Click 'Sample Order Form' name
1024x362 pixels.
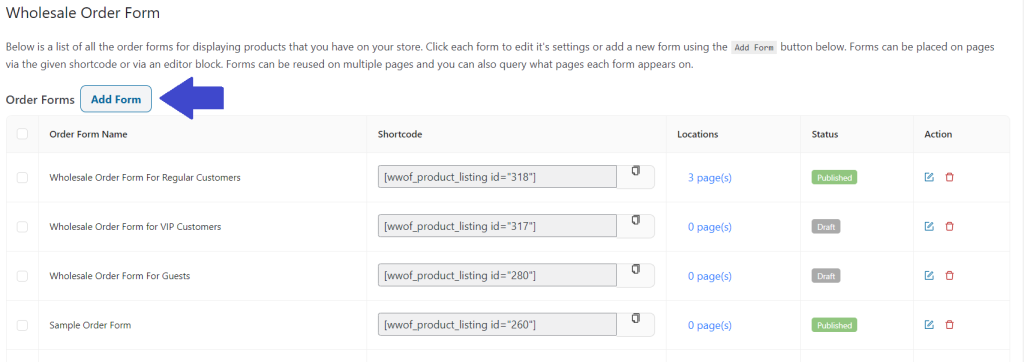[x=90, y=325]
